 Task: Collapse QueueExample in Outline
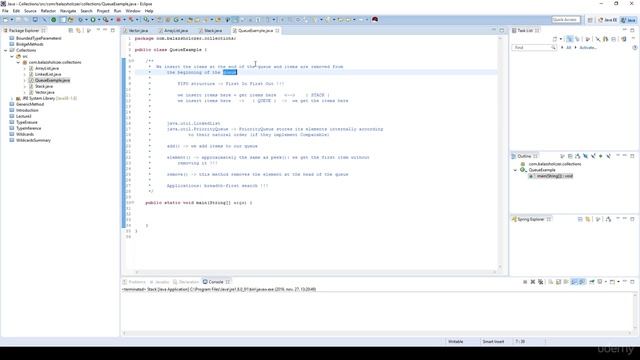[x=515, y=170]
